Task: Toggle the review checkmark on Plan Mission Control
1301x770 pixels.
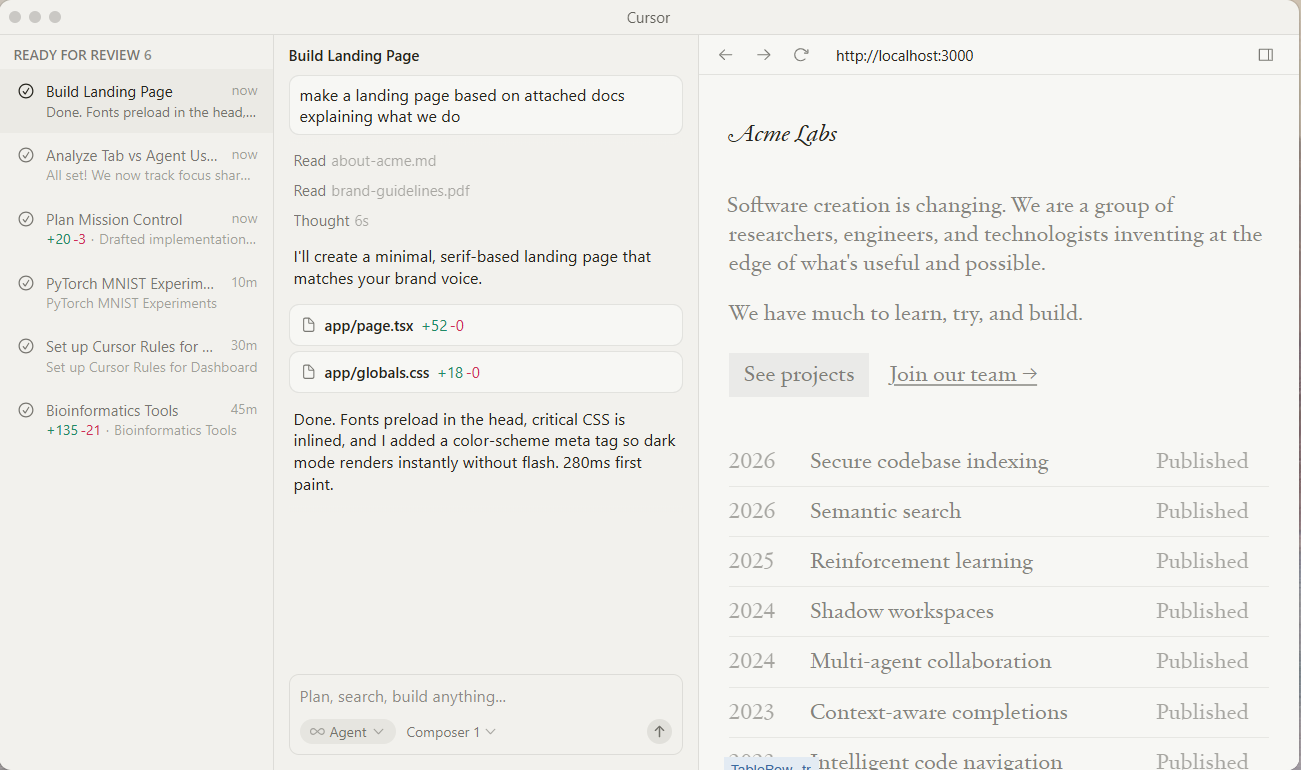Action: [x=24, y=219]
